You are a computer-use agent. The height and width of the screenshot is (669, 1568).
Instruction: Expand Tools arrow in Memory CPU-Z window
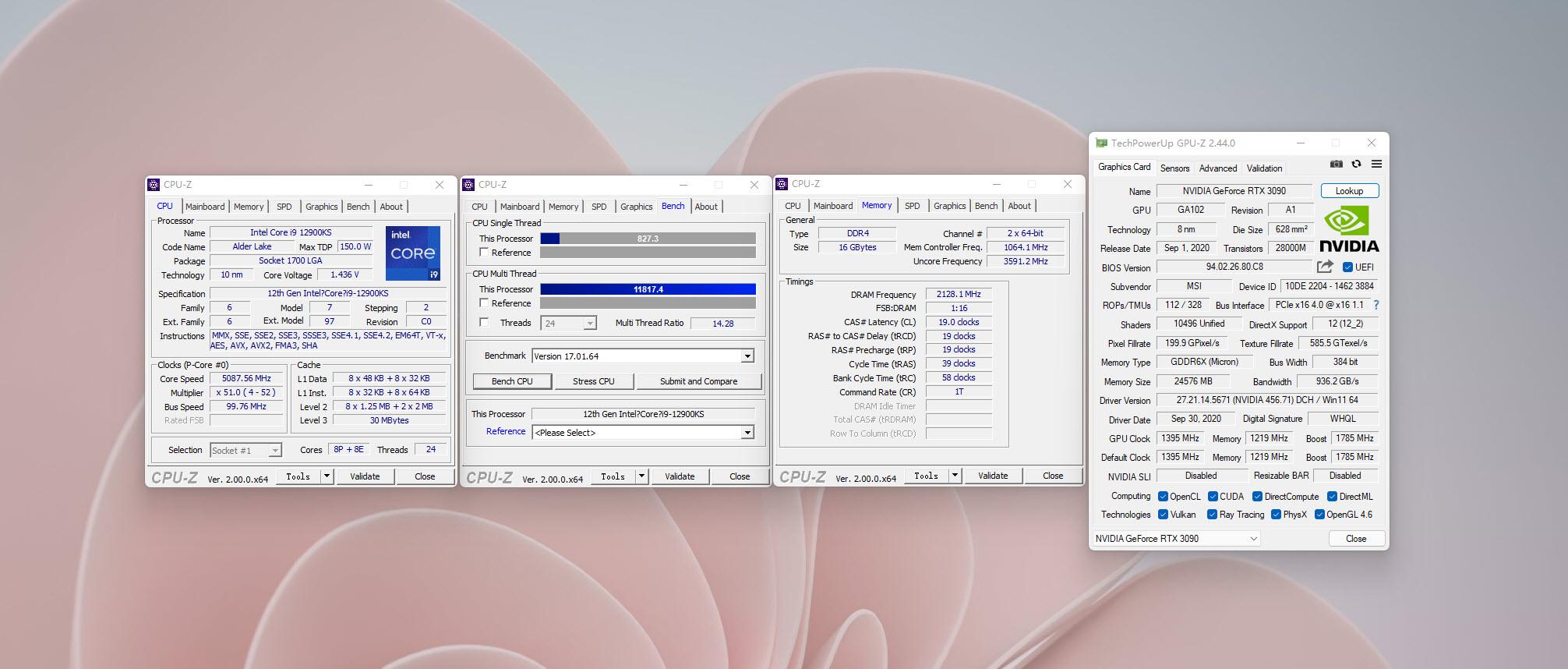pos(955,476)
